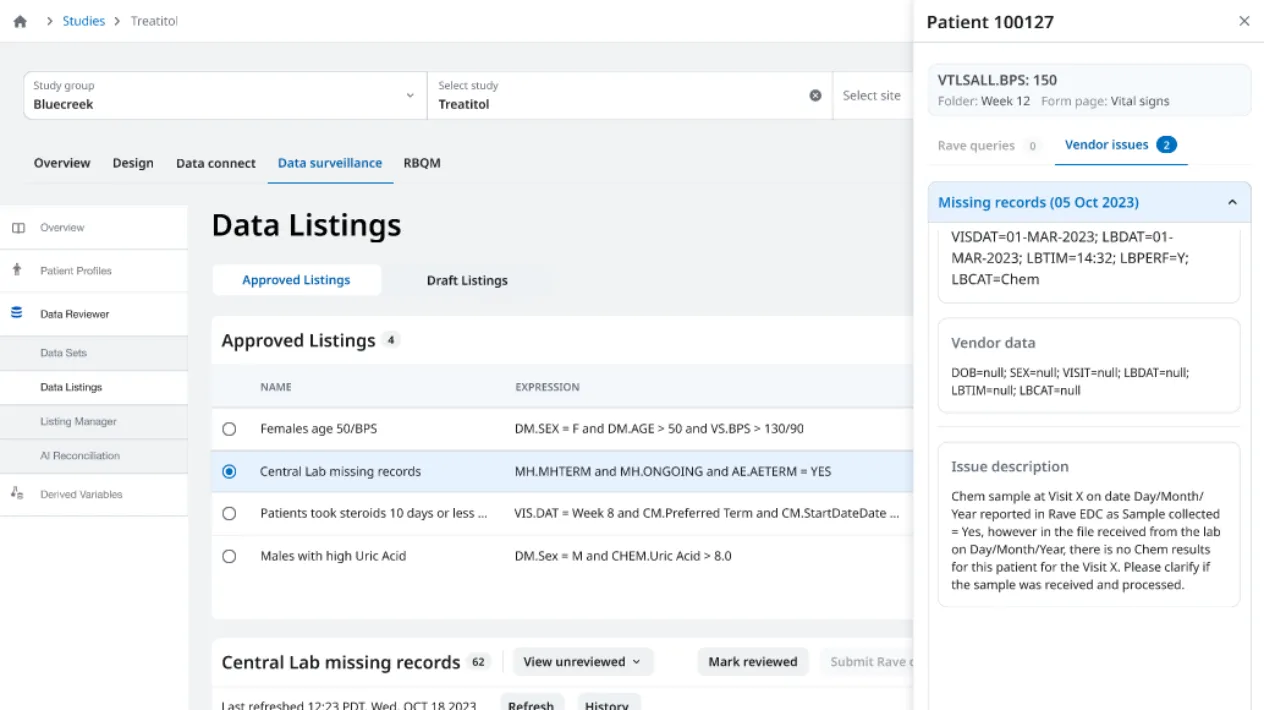
Task: Open the View unreviewed dropdown
Action: click(x=583, y=661)
